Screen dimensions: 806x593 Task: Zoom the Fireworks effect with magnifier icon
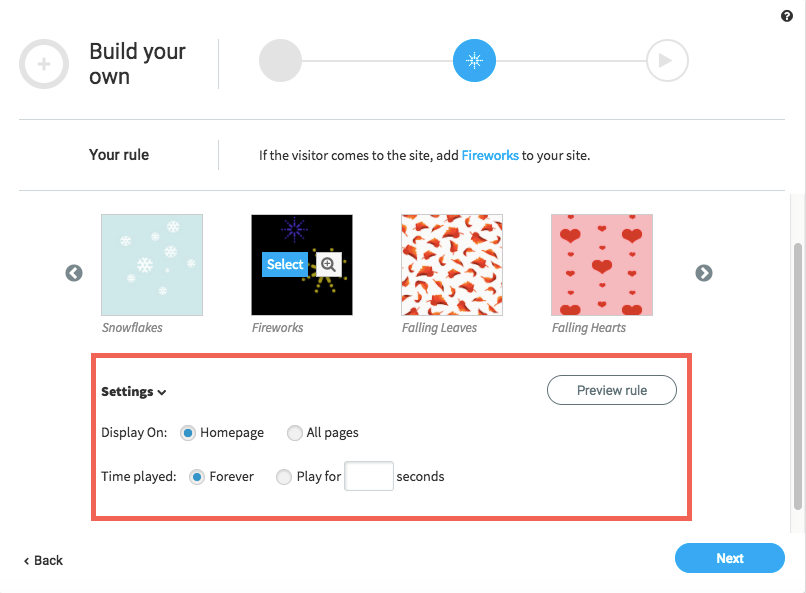coord(328,264)
